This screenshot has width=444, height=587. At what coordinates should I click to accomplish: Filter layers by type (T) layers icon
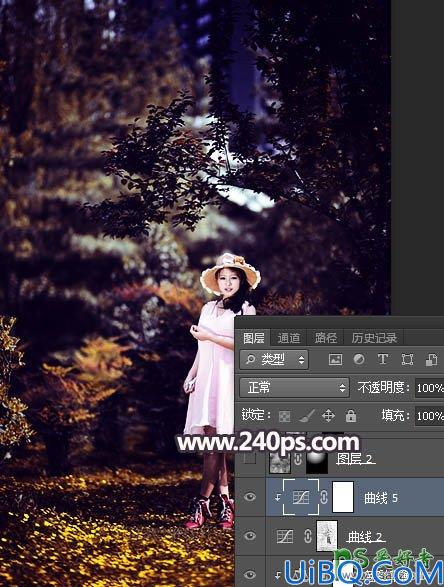(x=383, y=359)
